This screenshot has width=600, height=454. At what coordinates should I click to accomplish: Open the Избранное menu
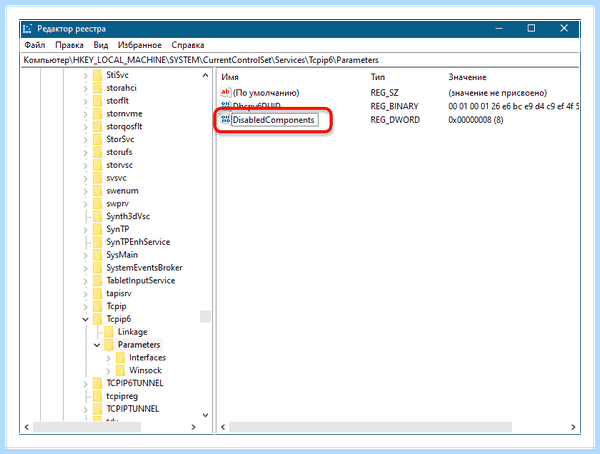139,45
